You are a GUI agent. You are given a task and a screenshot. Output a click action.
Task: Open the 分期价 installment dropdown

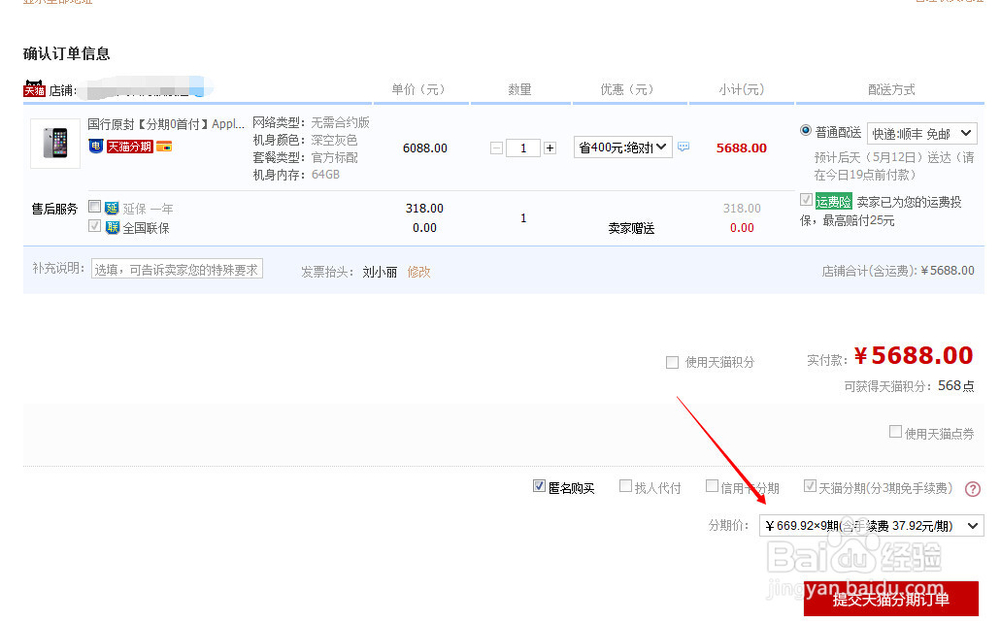871,525
